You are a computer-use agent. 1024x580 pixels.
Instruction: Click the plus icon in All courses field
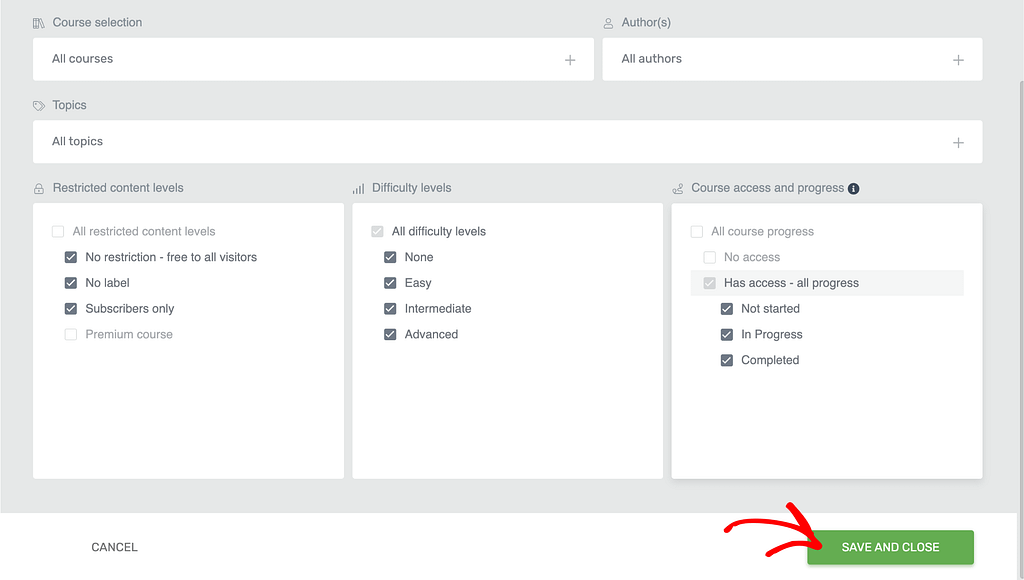(570, 60)
